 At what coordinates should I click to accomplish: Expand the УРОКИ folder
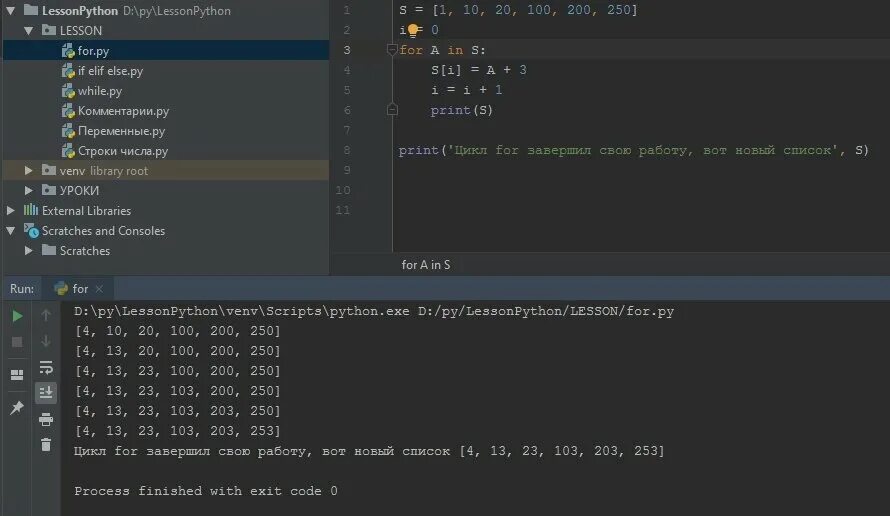(28, 190)
